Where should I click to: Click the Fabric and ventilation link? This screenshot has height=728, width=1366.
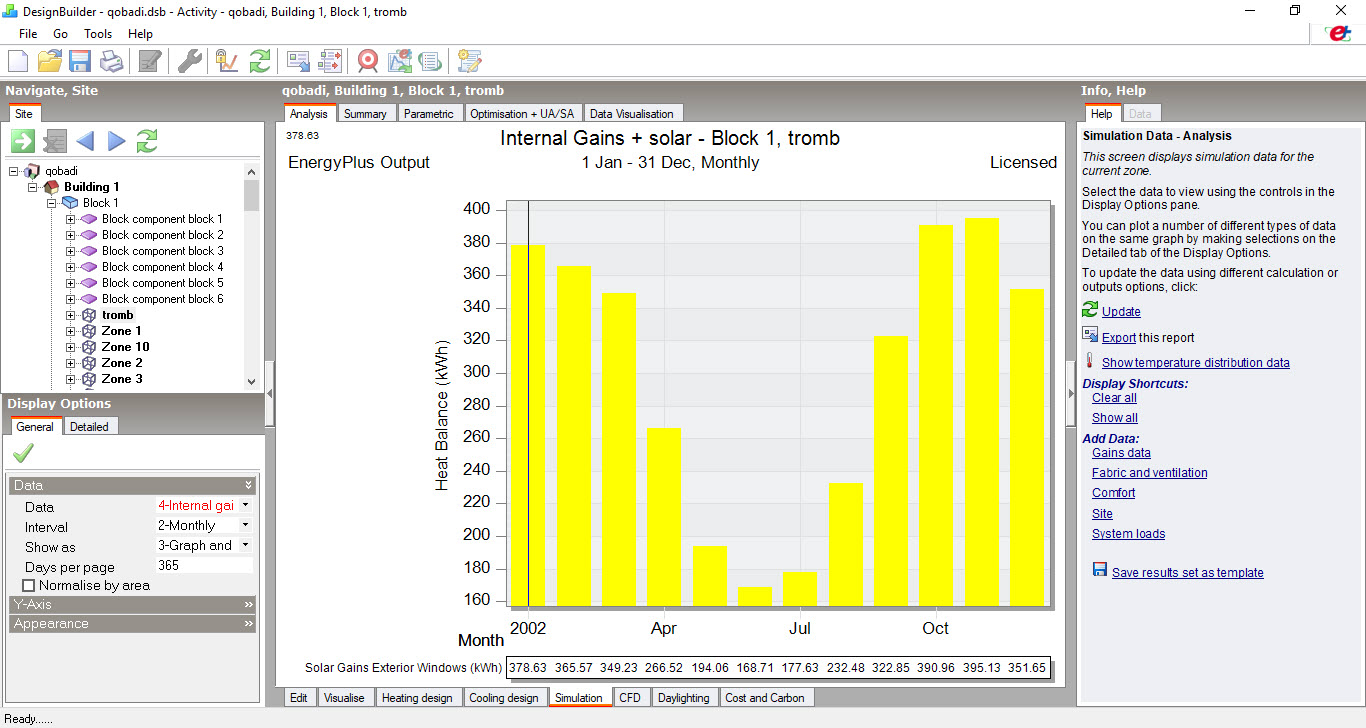pos(1150,473)
